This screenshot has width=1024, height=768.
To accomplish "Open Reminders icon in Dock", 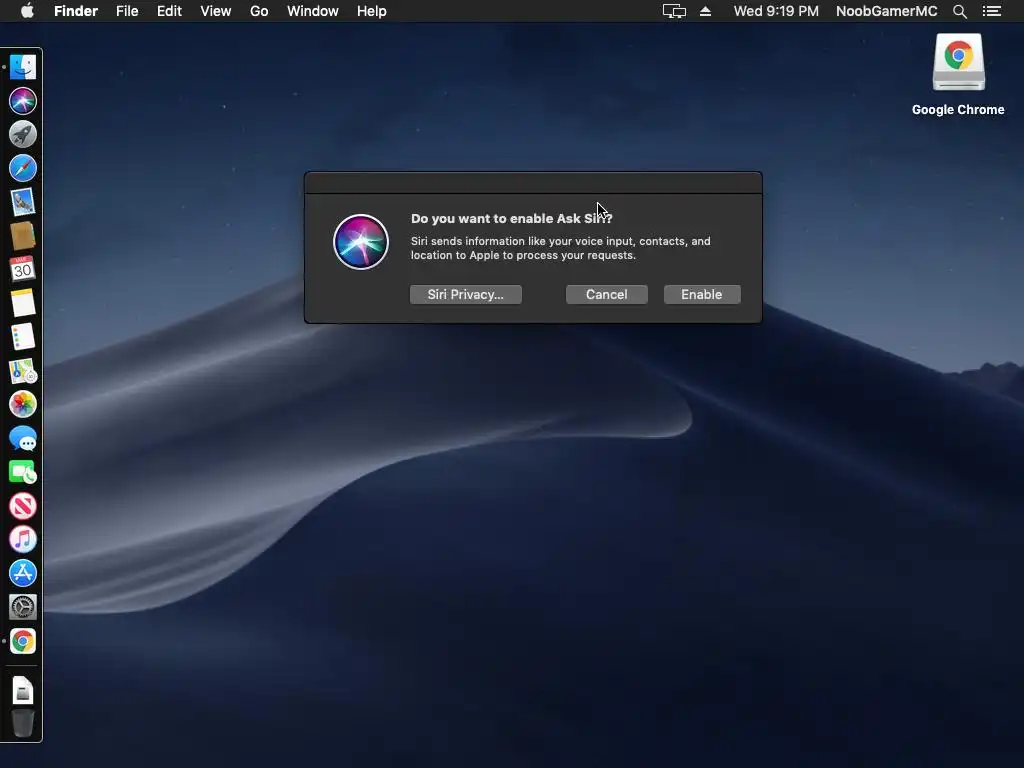I will pyautogui.click(x=23, y=337).
